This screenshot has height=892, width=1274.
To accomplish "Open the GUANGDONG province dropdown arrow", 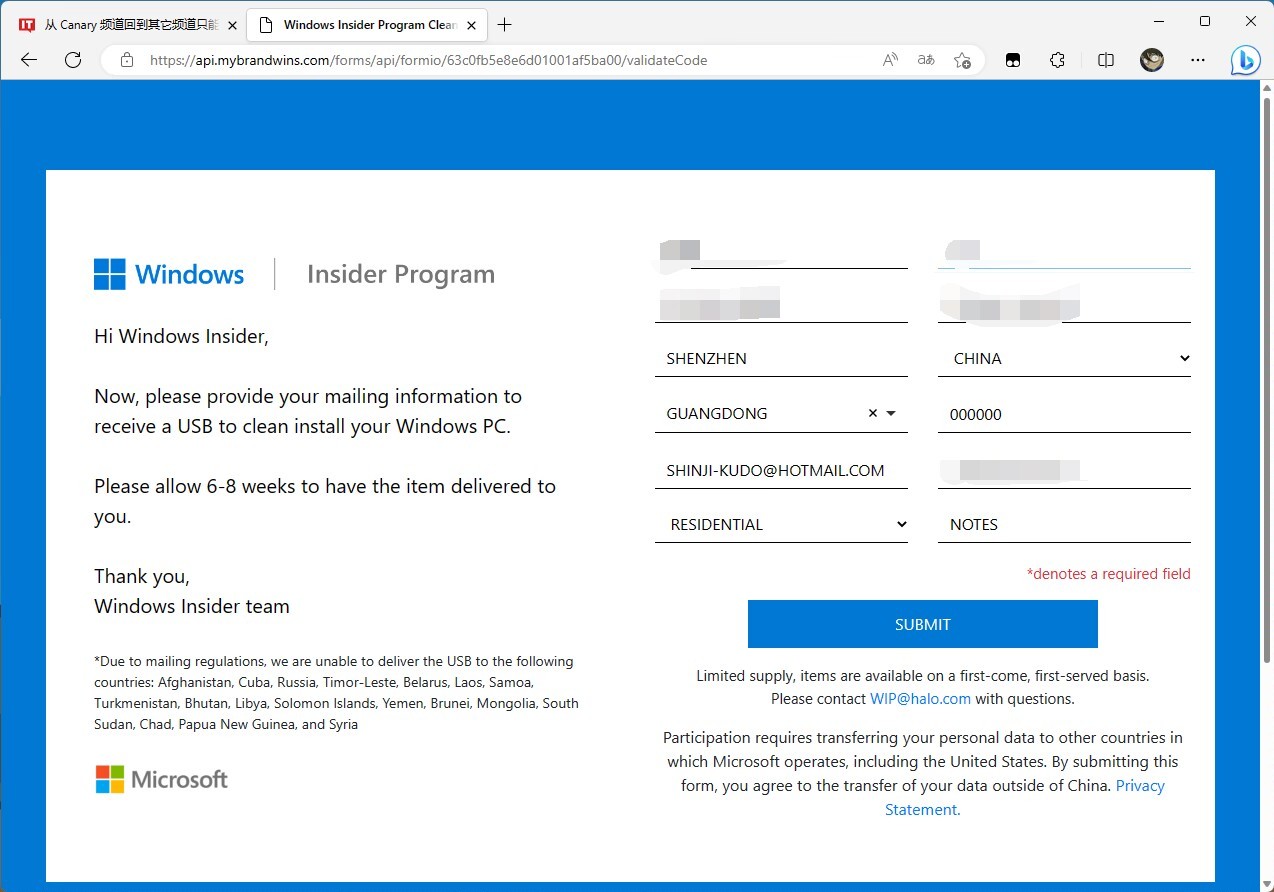I will tap(891, 414).
